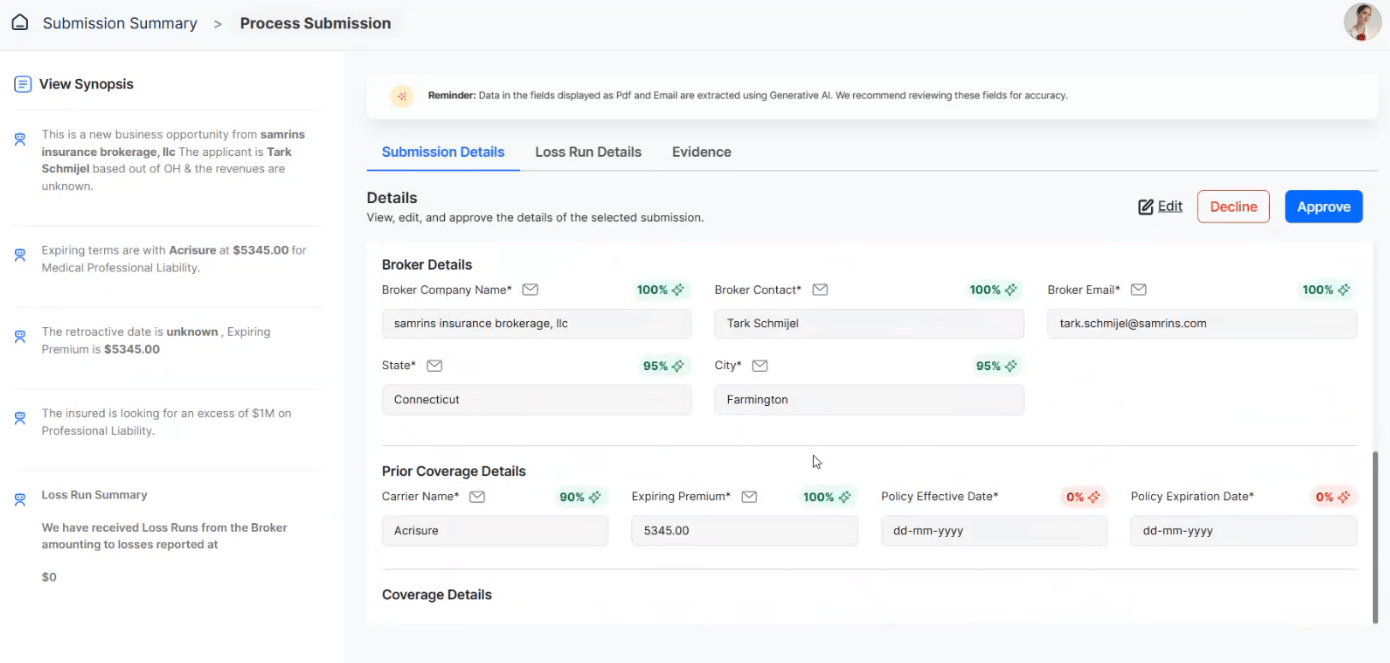Click the 0% confidence badge for Policy Effective Date
The width and height of the screenshot is (1390, 663).
pos(1083,497)
